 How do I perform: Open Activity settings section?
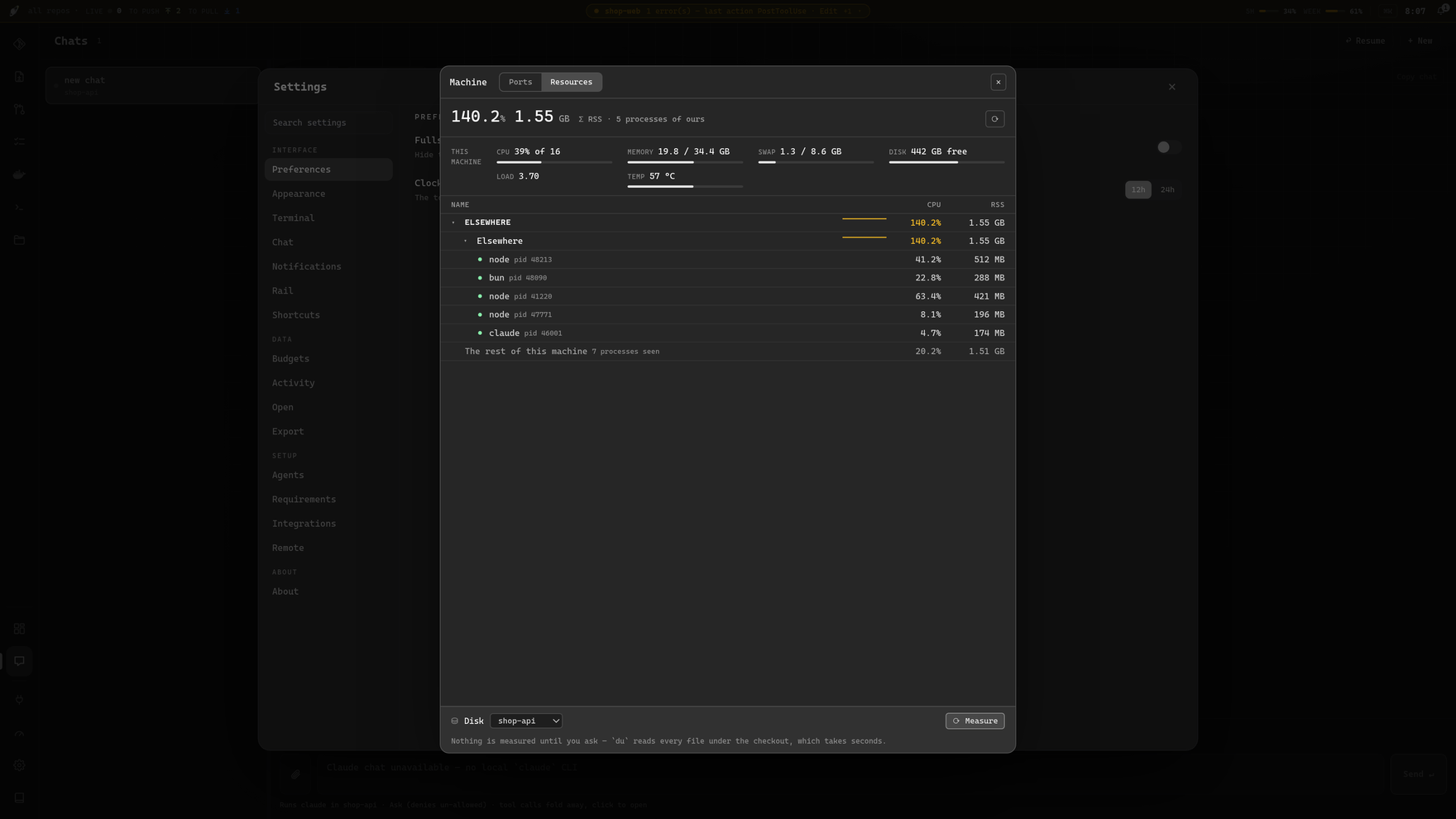tap(328, 383)
